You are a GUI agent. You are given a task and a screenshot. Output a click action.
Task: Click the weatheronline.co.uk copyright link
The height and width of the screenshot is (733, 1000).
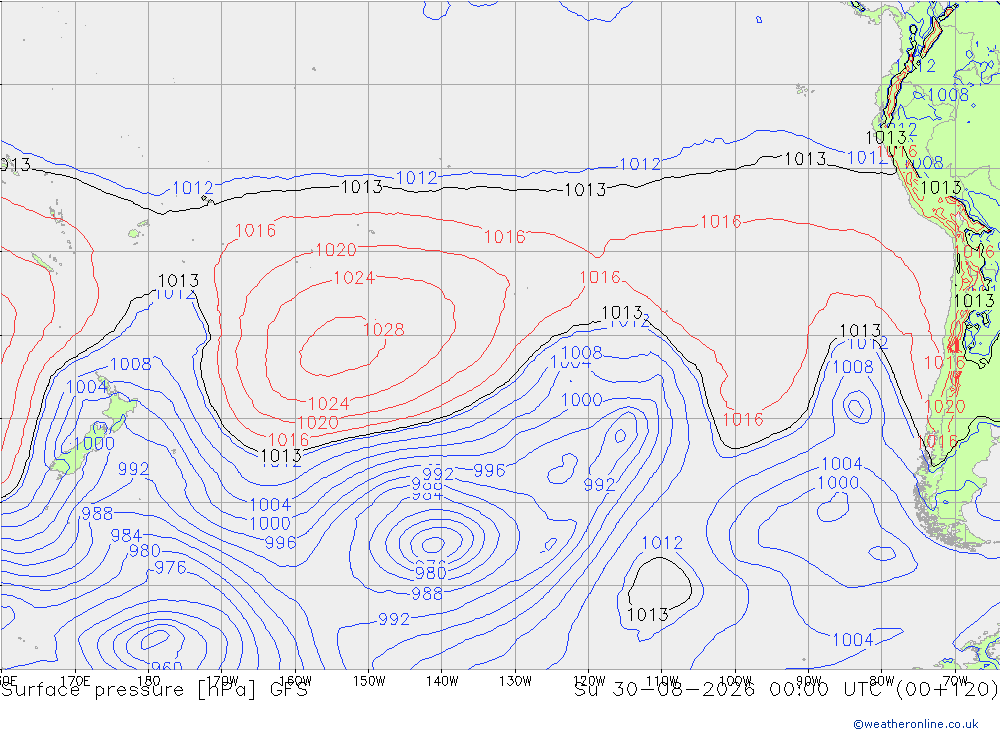(916, 724)
